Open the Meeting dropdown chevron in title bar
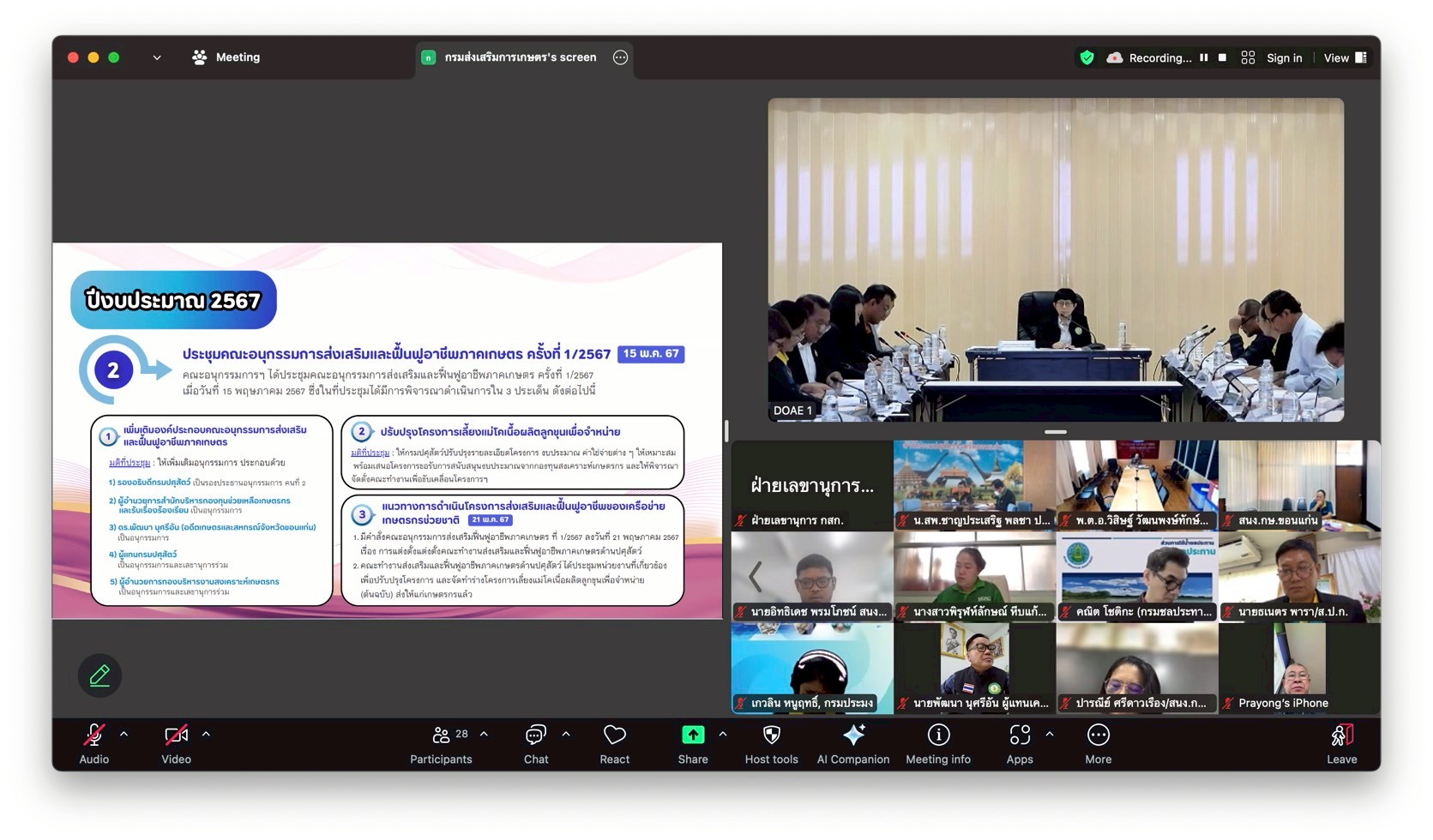Viewport: 1433px width, 840px height. click(x=157, y=57)
